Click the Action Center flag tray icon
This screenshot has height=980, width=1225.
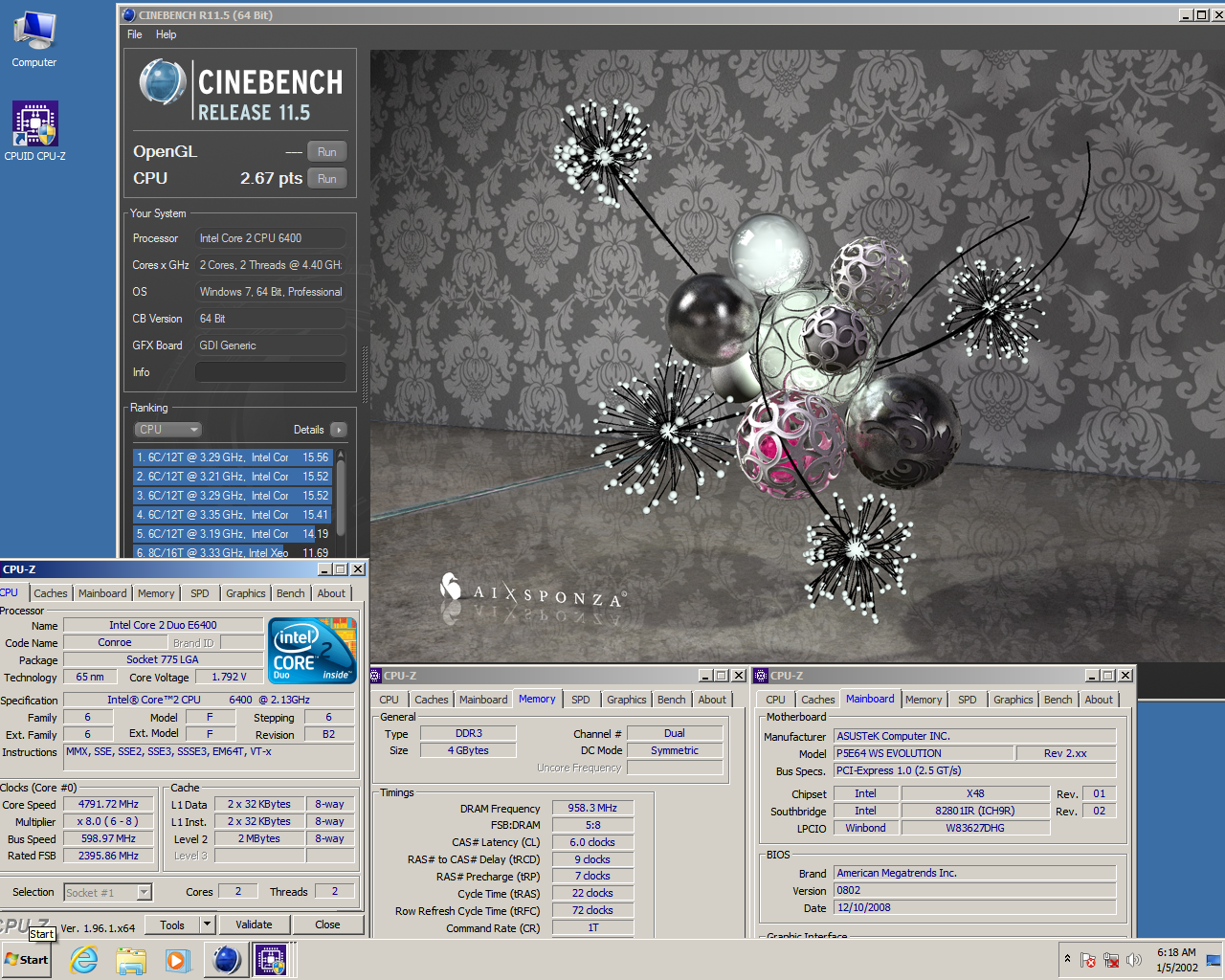tap(1088, 960)
